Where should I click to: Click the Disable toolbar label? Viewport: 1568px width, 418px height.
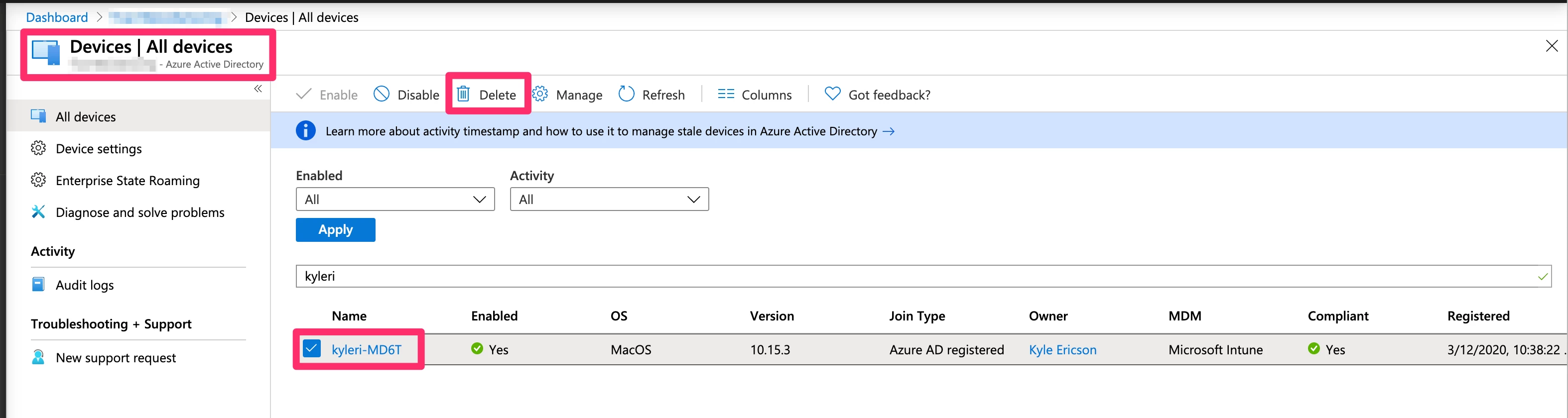tap(418, 95)
